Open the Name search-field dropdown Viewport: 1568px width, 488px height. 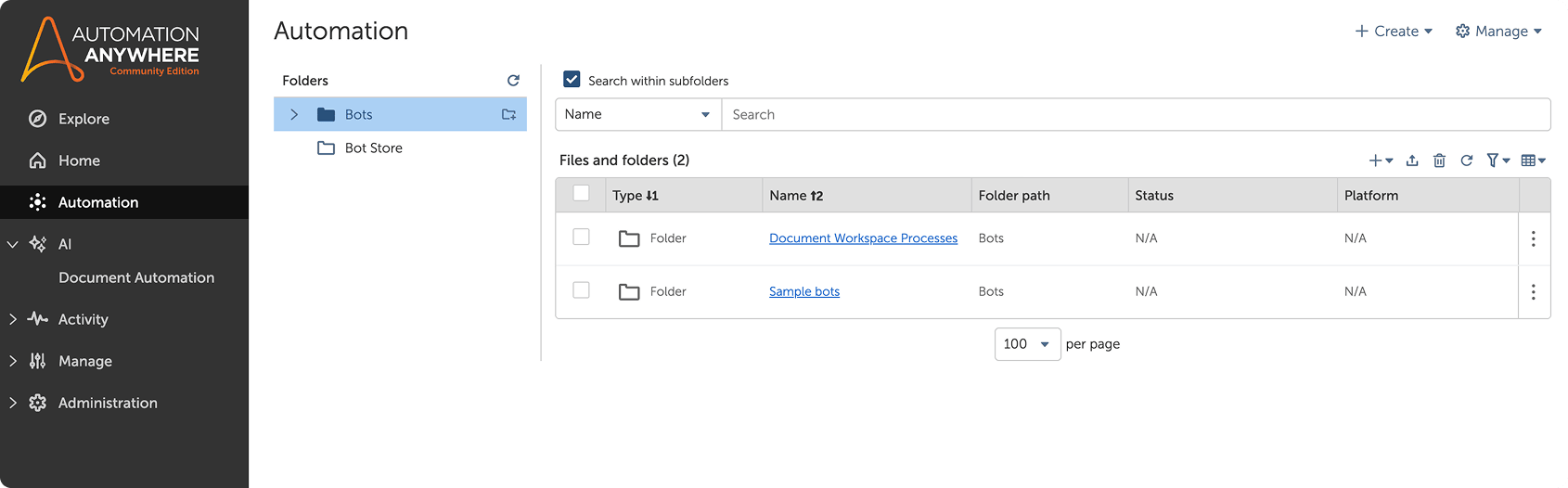638,114
